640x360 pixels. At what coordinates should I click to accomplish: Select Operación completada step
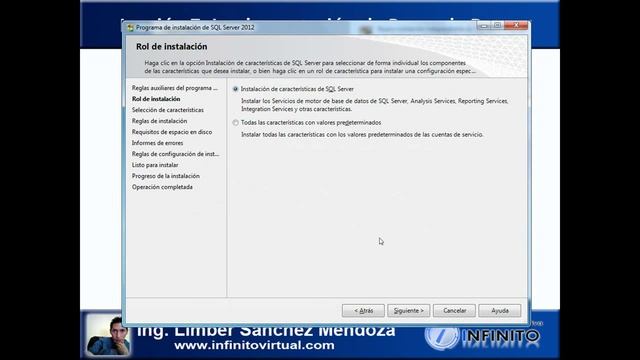click(x=162, y=187)
